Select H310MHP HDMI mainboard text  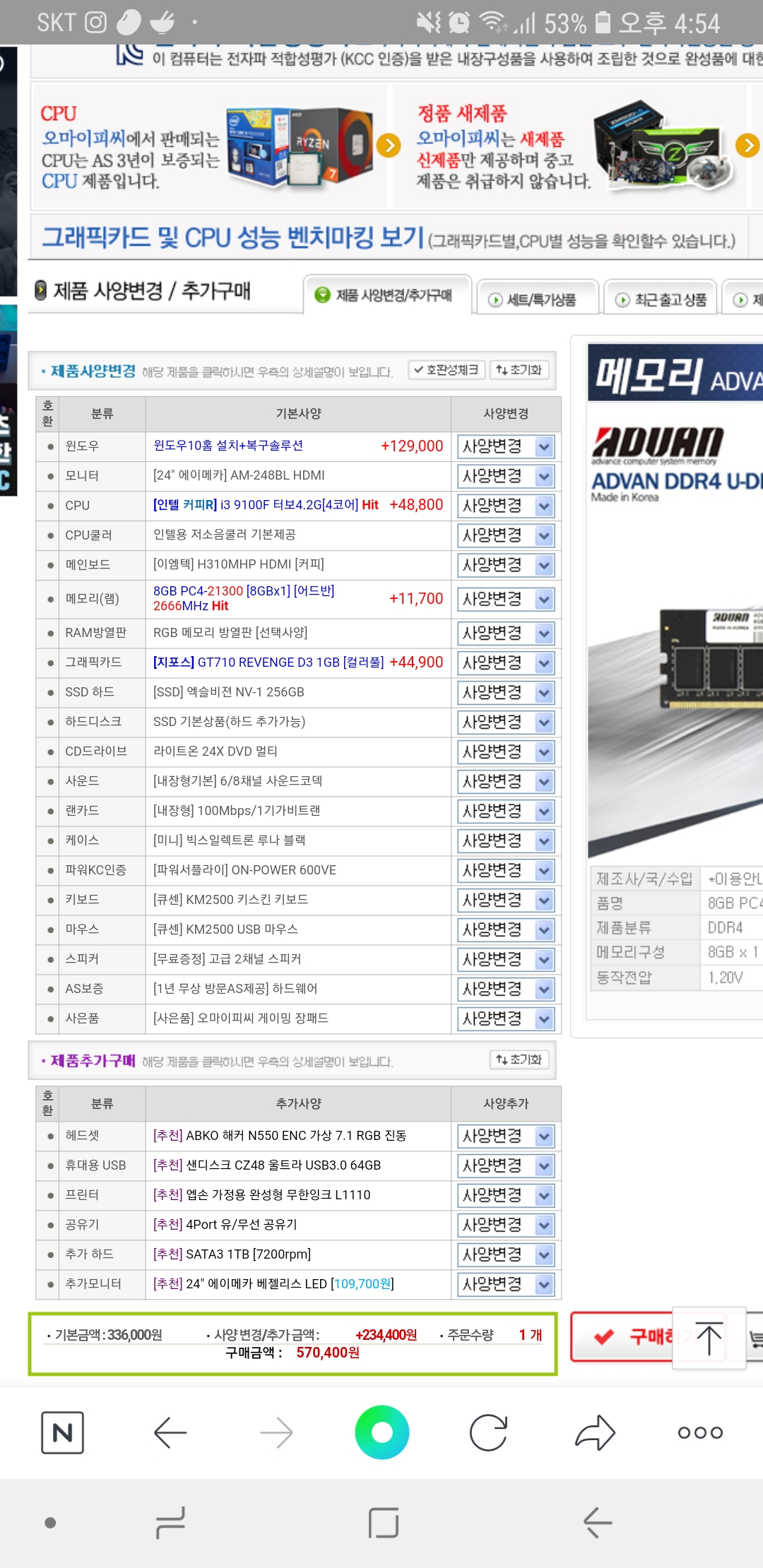pos(239,564)
